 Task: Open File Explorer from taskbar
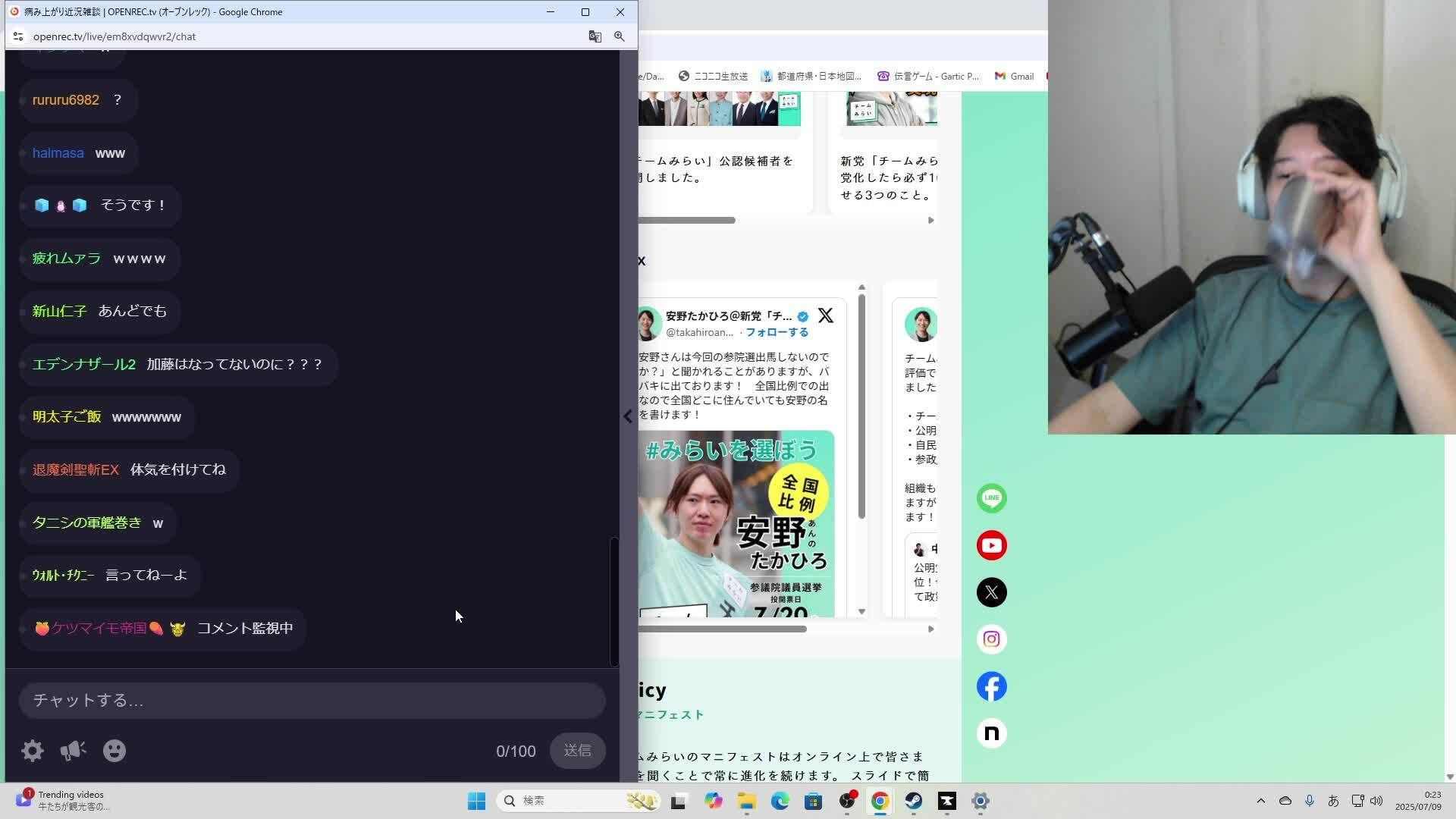point(746,801)
